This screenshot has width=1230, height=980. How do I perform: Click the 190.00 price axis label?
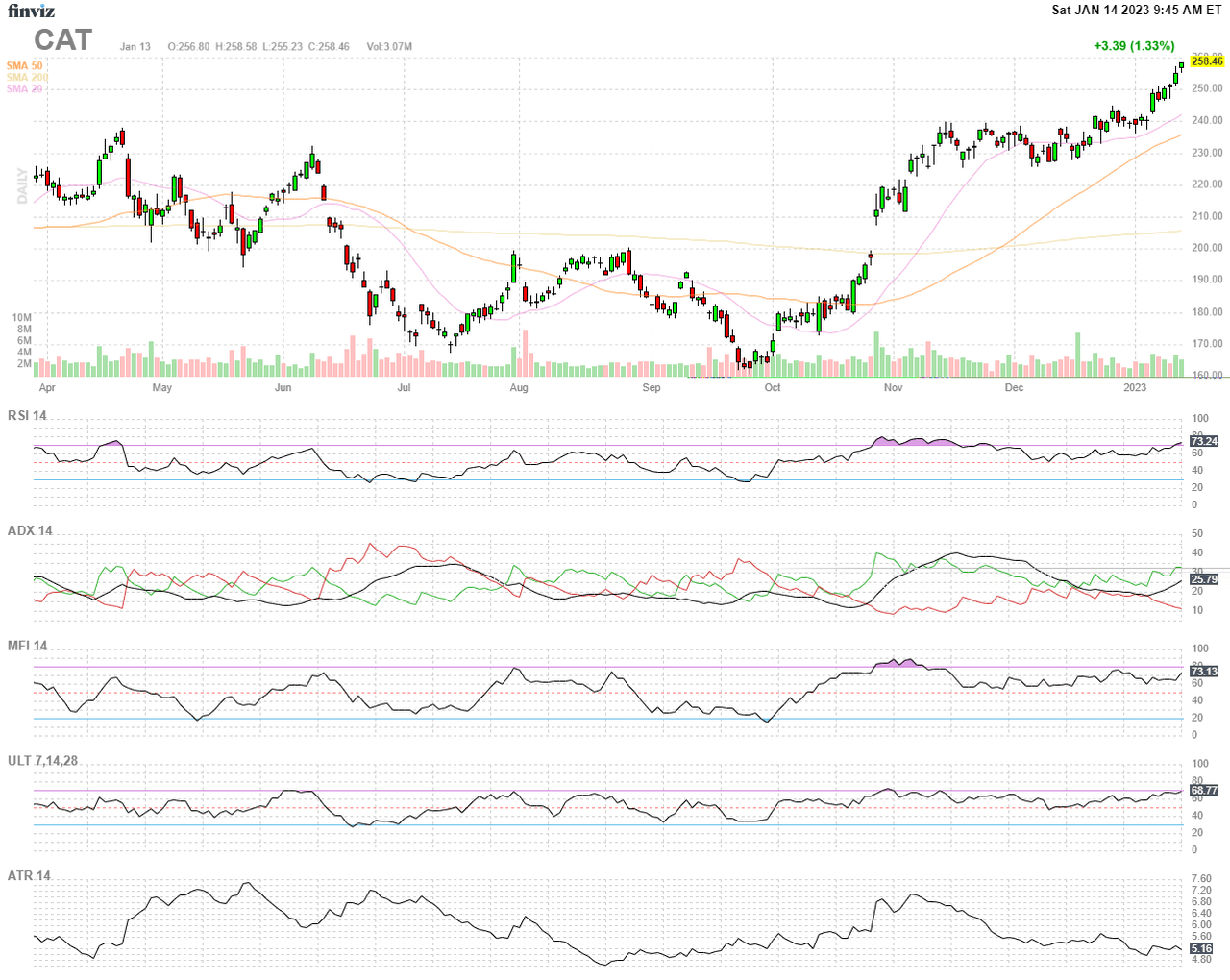(x=1207, y=280)
